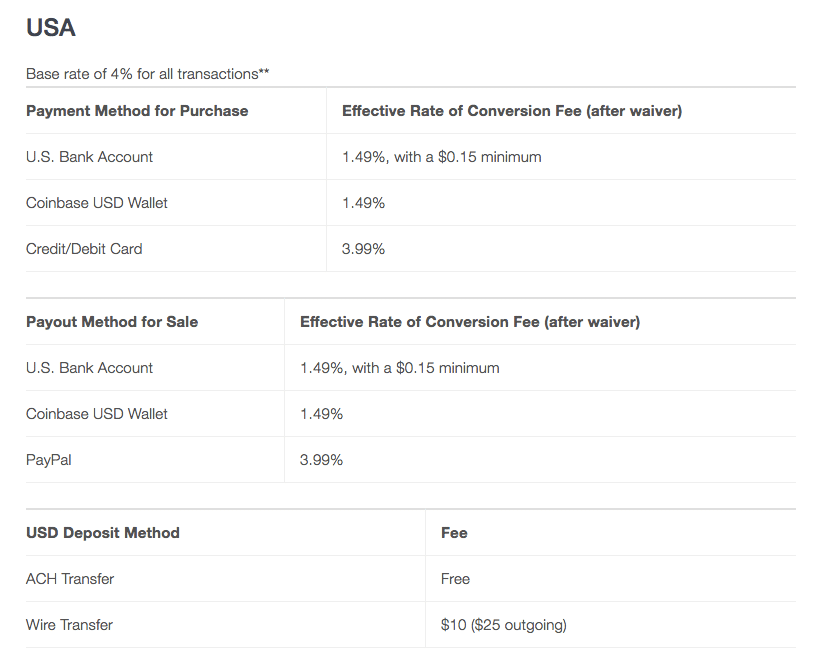Click the ACH Transfer row
This screenshot has width=820, height=667.
pos(70,579)
